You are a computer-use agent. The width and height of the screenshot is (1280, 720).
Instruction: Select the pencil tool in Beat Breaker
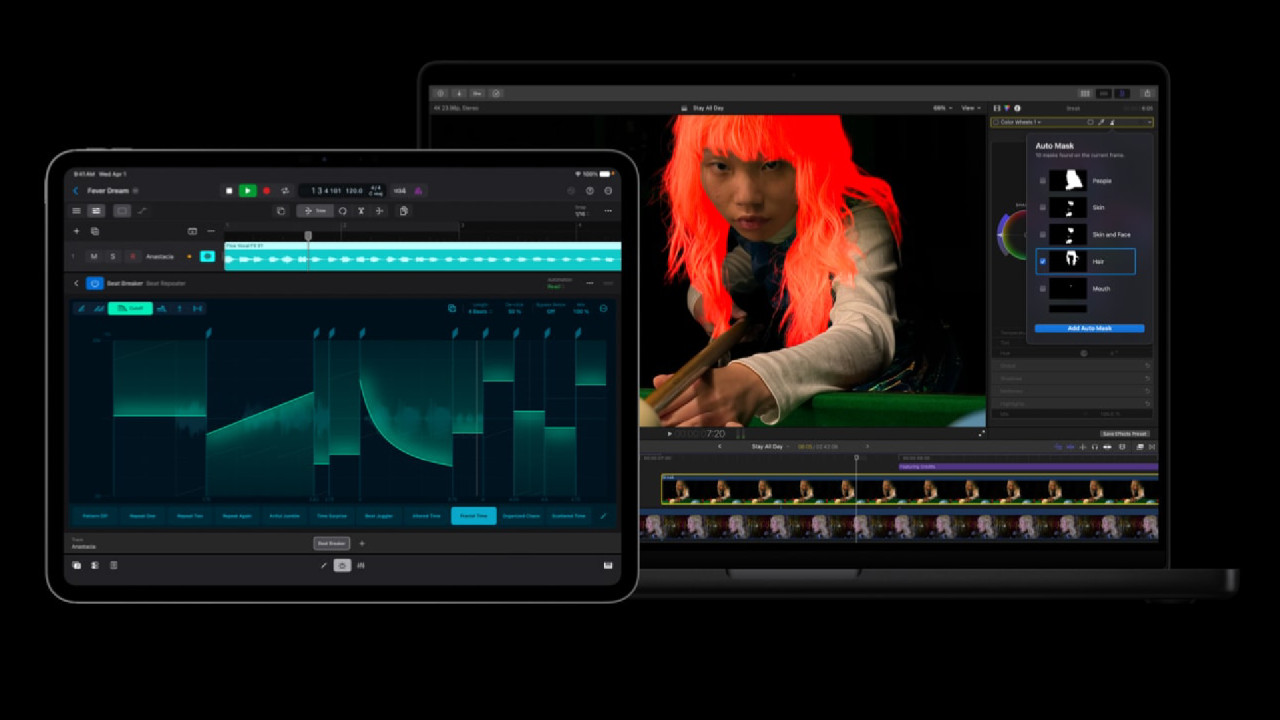tap(82, 309)
